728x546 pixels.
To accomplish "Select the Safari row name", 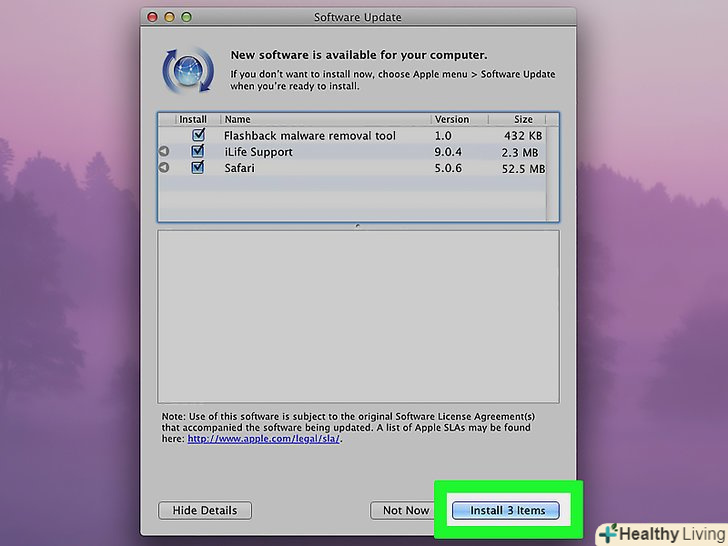I will (x=240, y=168).
